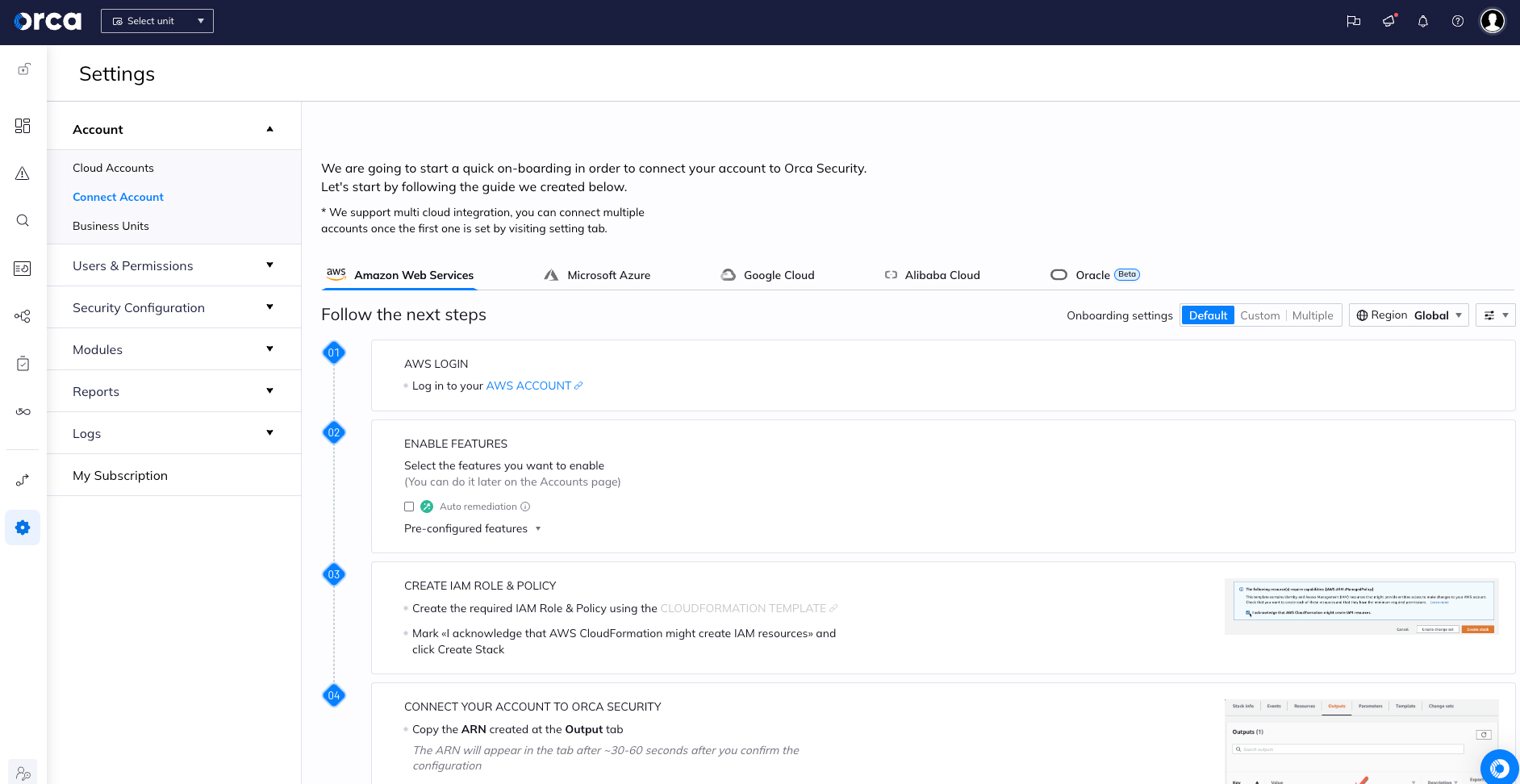Switch onboarding settings to Custom
The height and width of the screenshot is (784, 1520).
click(x=1259, y=315)
